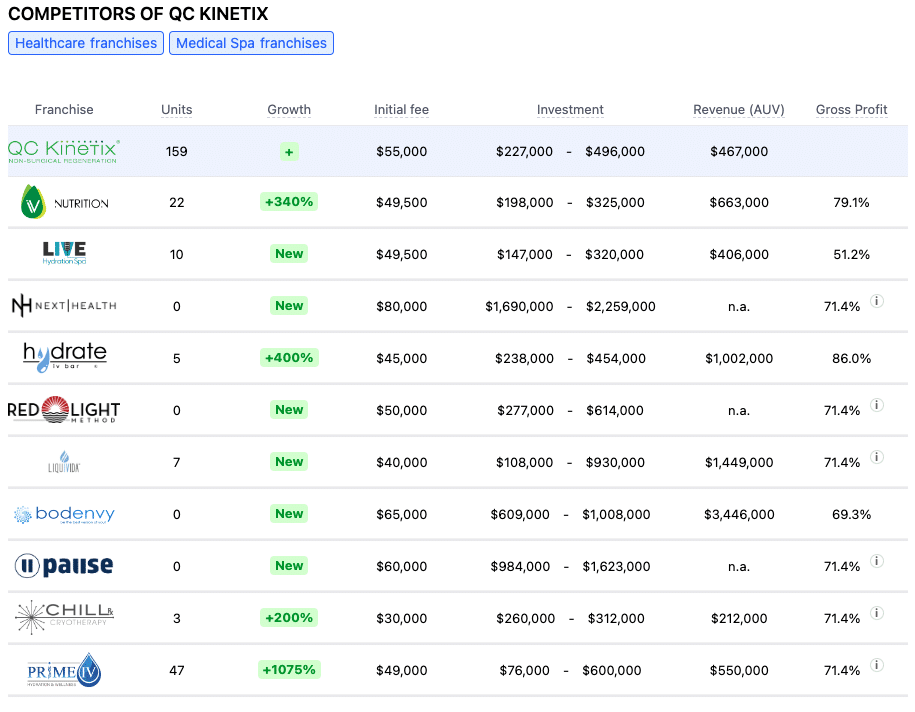The width and height of the screenshot is (915, 712).
Task: Click the 79.1% gross profit value
Action: 851,203
